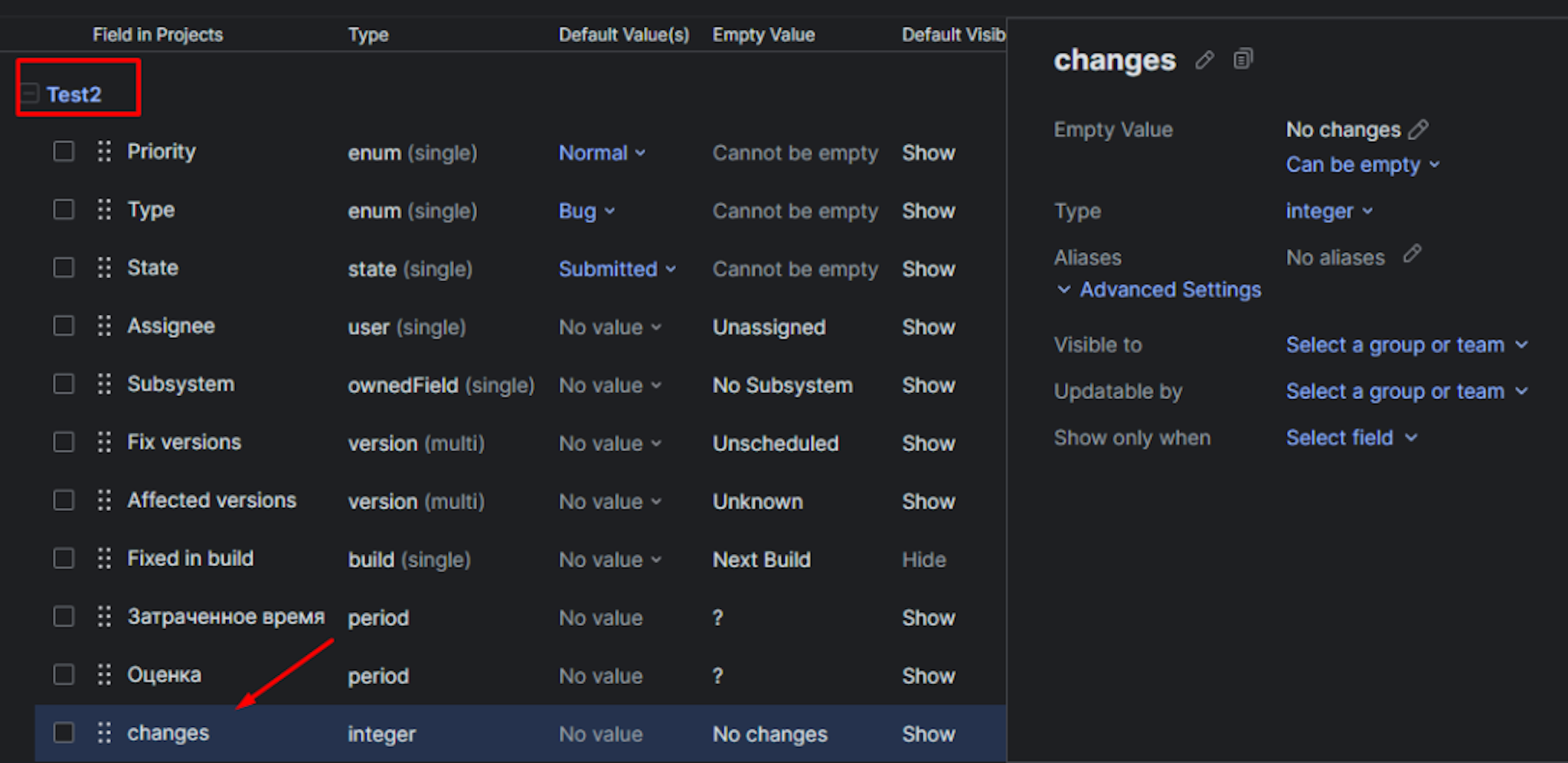Image resolution: width=1568 pixels, height=763 pixels.
Task: Edit the changes field name pencil icon
Action: click(x=1204, y=60)
